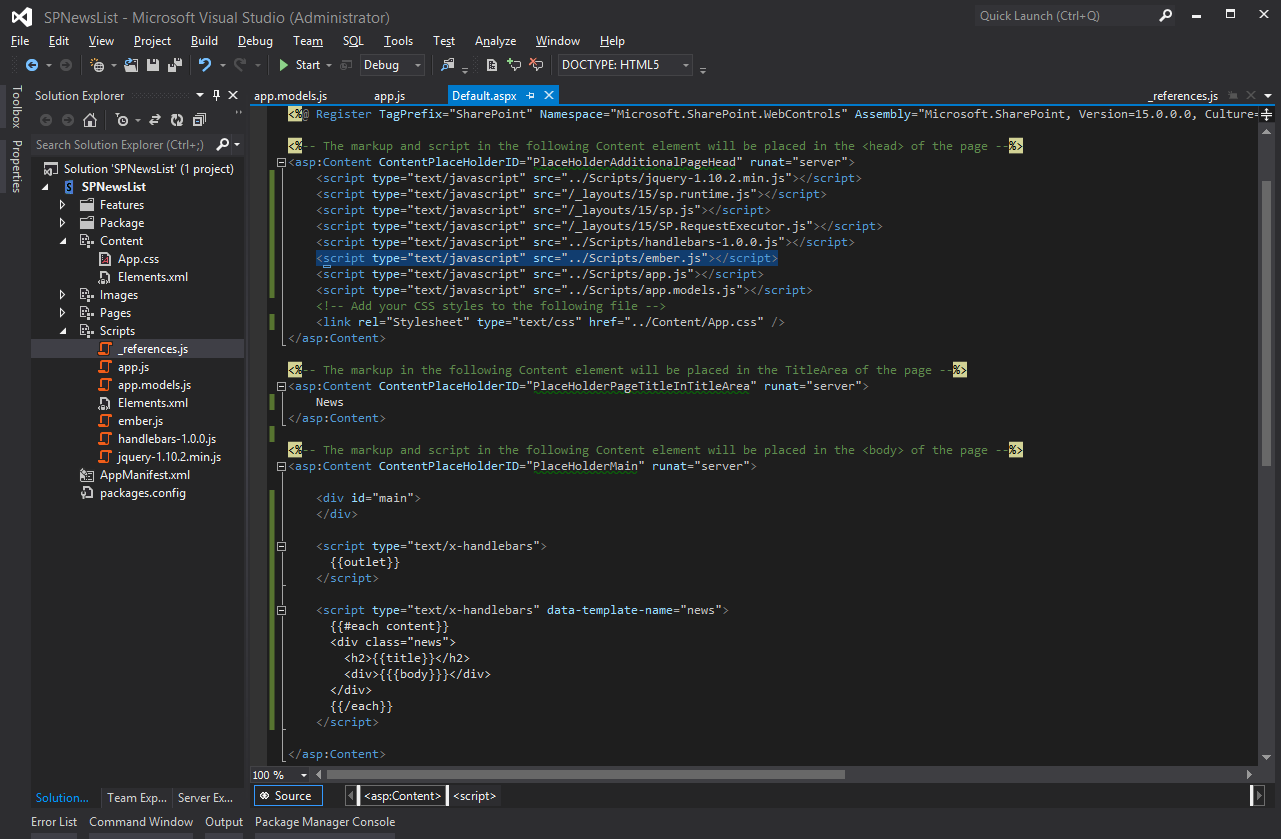
Task: Click the editor split-window handle icon
Action: [x=1267, y=114]
